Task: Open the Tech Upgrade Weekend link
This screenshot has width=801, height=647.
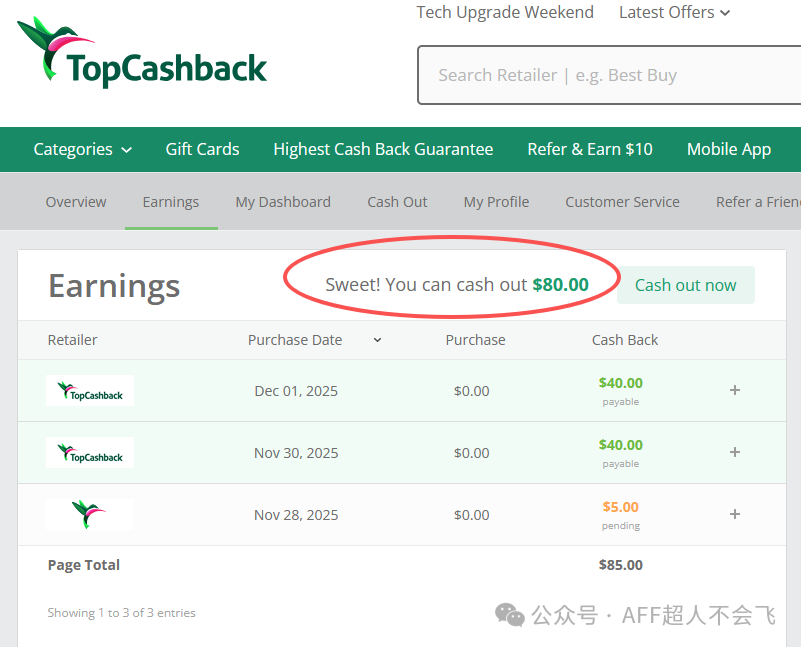Action: pyautogui.click(x=505, y=12)
